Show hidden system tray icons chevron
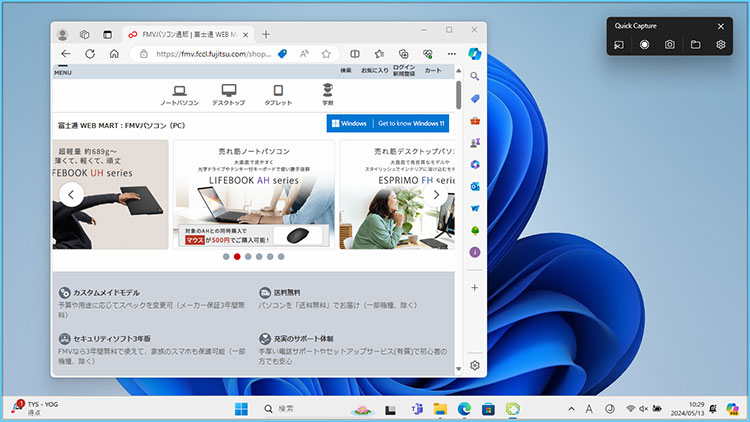The image size is (750, 422). 571,409
